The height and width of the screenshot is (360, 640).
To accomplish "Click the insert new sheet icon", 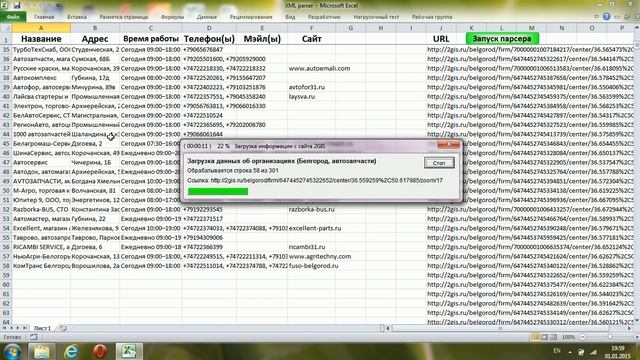I will tap(63, 328).
